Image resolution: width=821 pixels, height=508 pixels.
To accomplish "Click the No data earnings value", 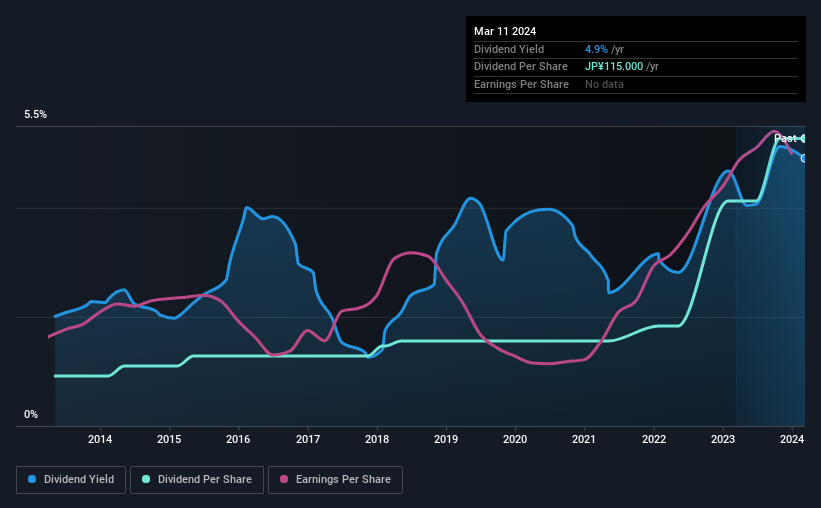I will coord(604,84).
